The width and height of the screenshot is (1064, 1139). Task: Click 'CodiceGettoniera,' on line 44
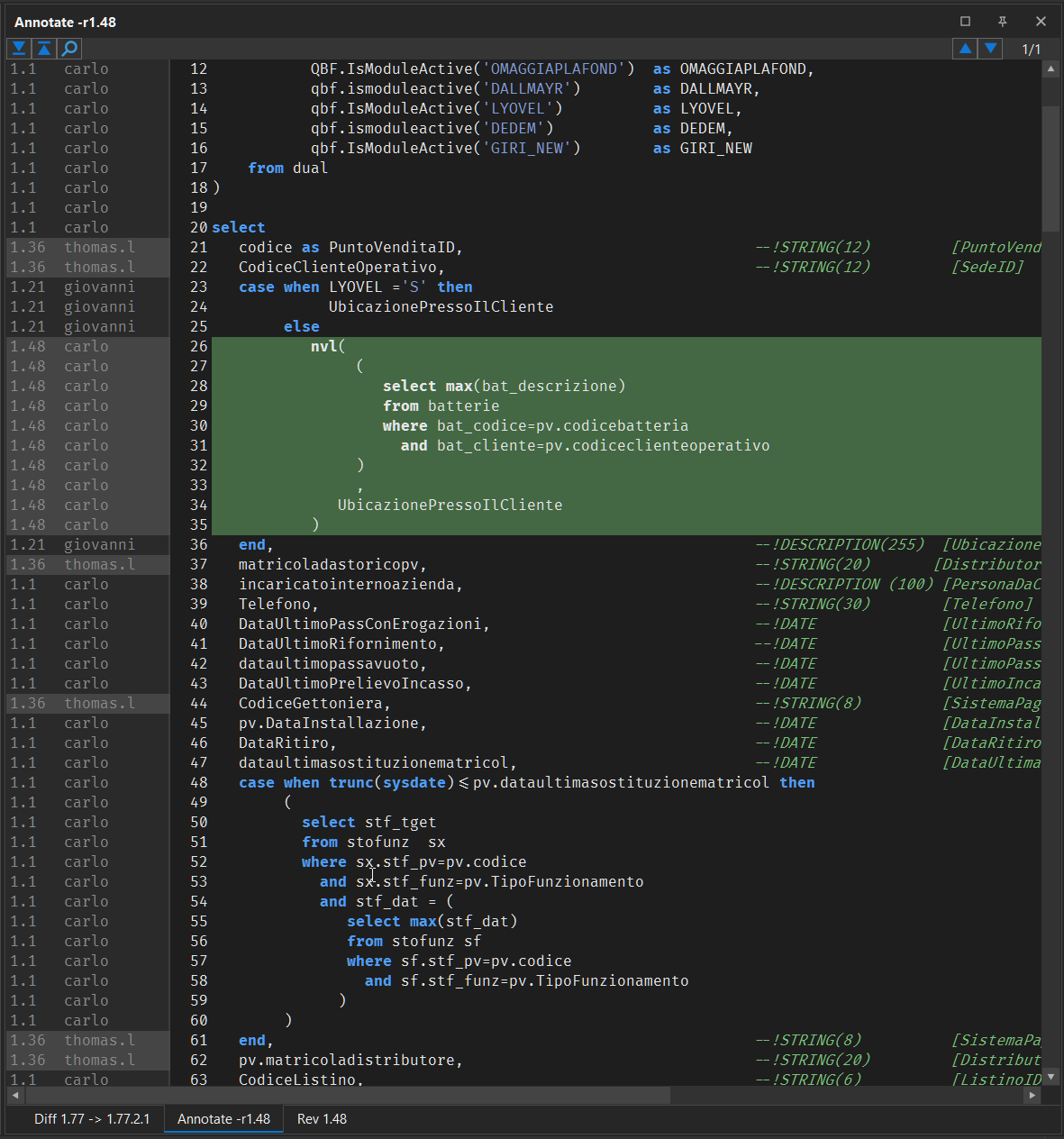pyautogui.click(x=314, y=704)
